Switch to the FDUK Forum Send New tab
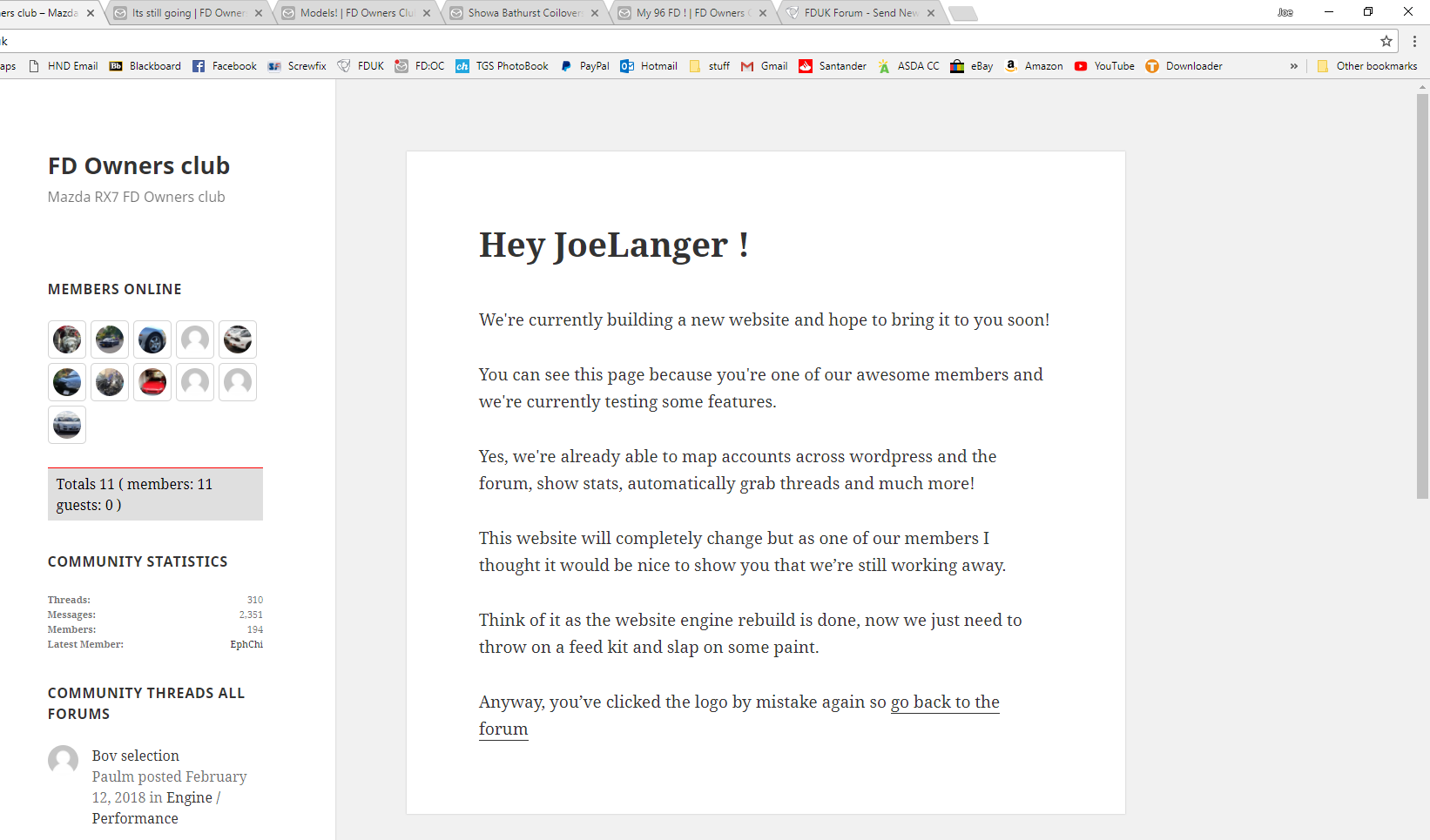 [861, 13]
